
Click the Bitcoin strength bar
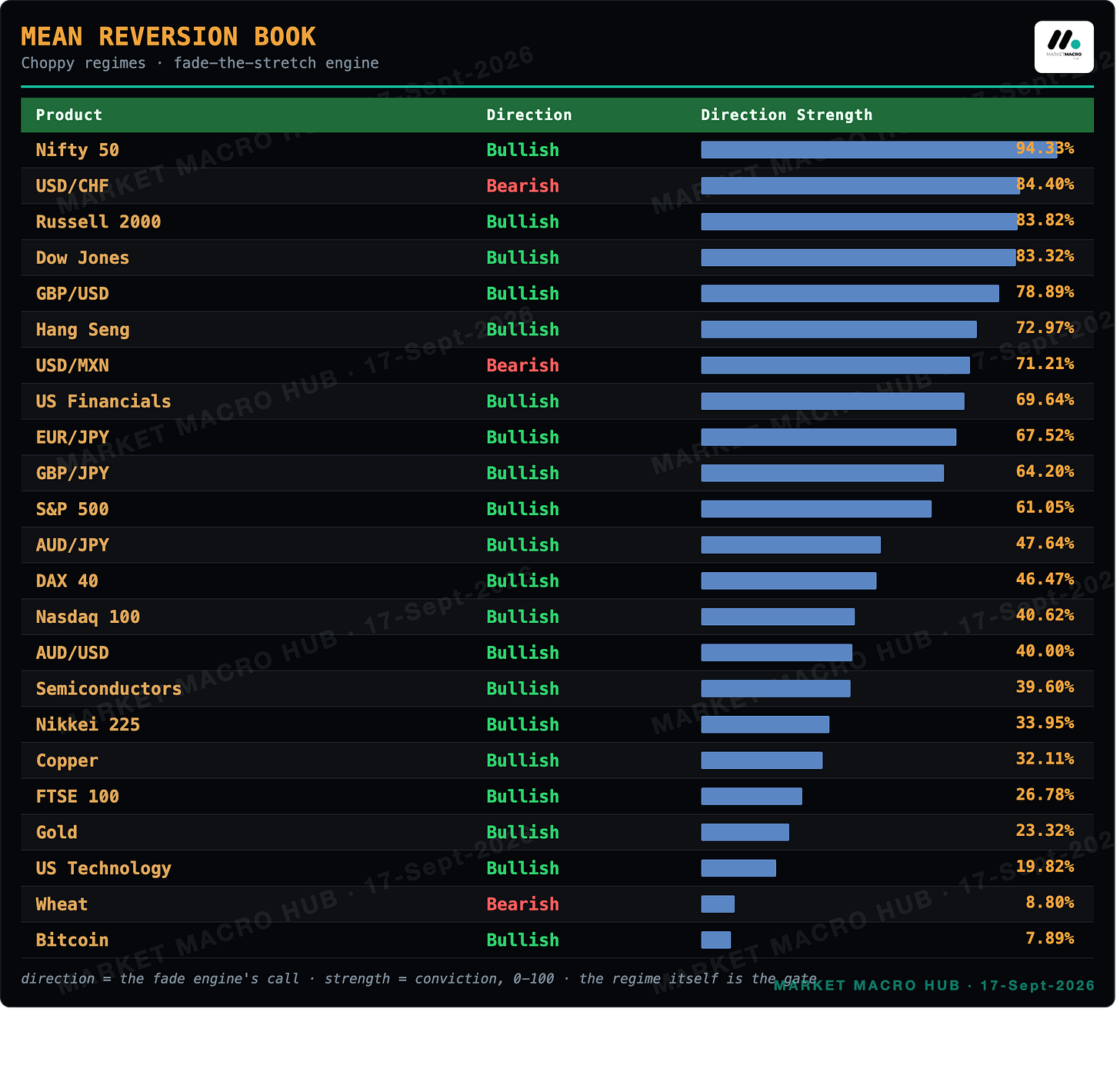(x=716, y=940)
